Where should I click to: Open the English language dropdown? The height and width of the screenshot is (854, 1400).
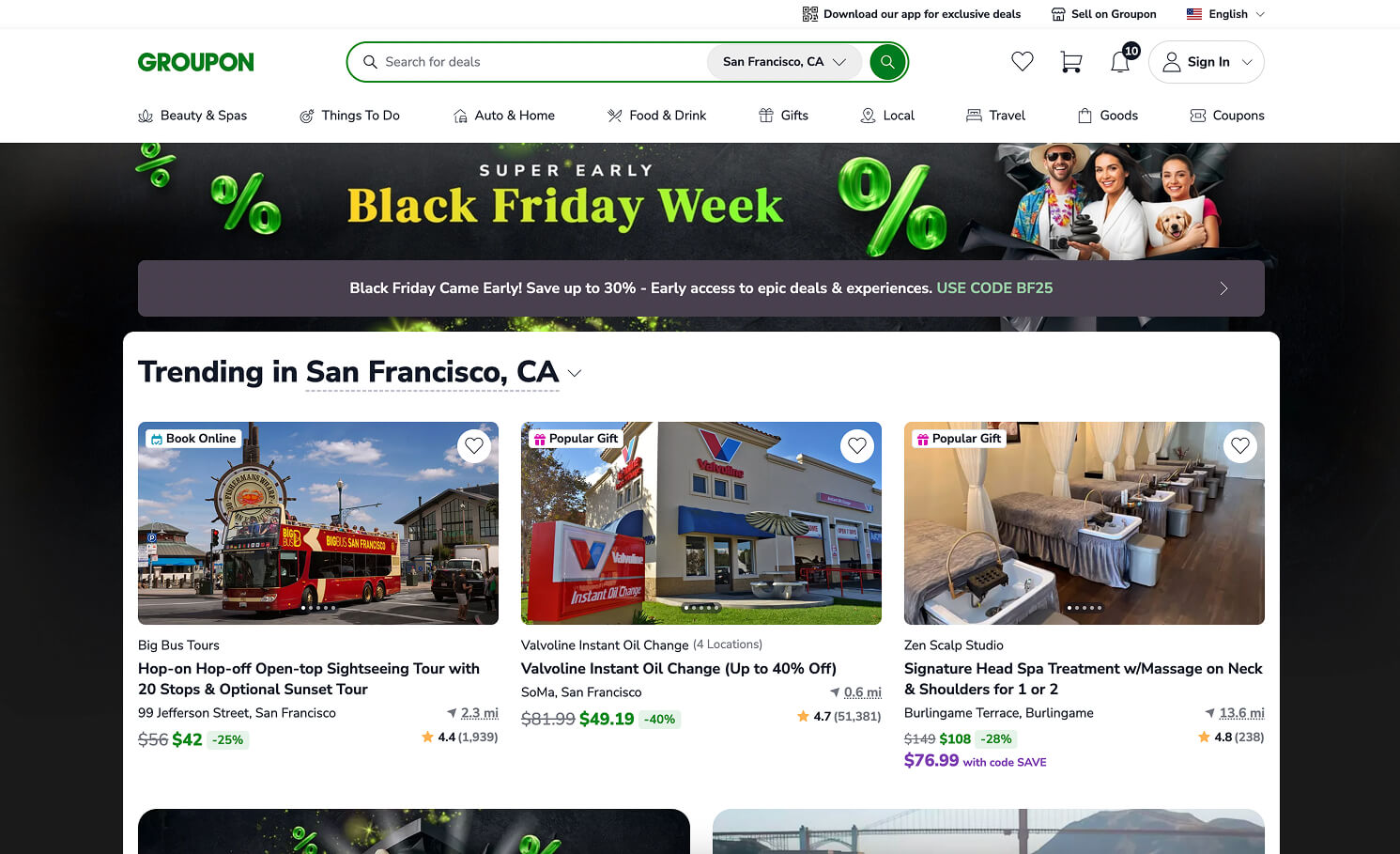pos(1225,14)
